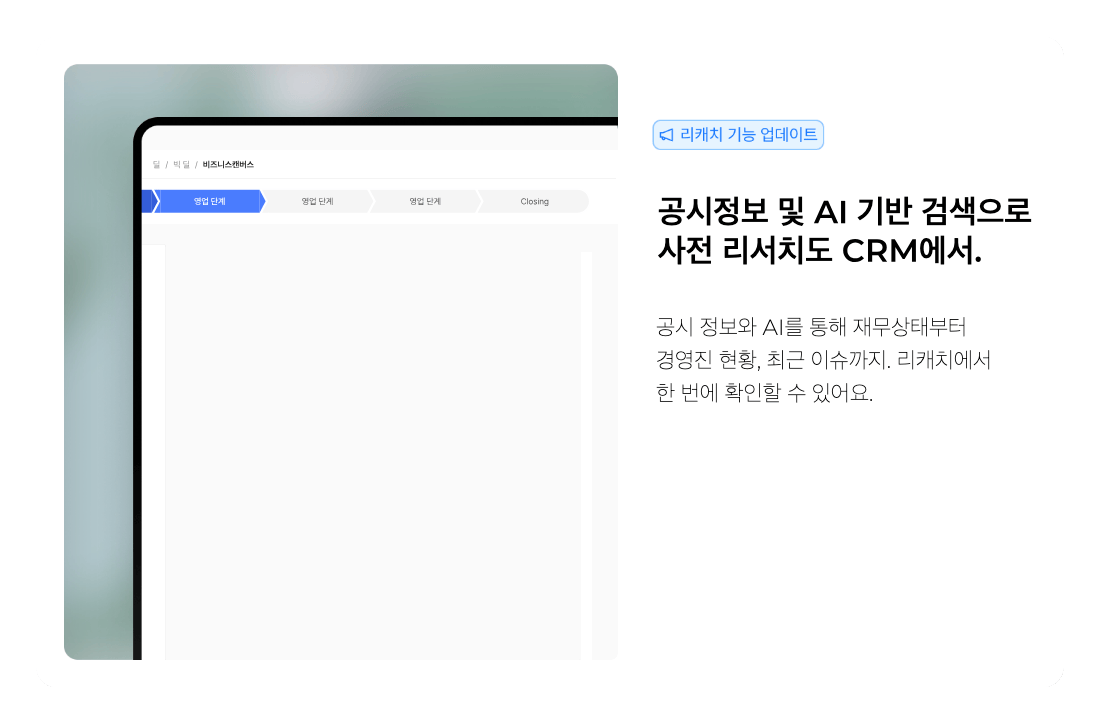This screenshot has width=1100, height=724.
Task: Select the highlighted blue 영업 단계 stage
Action: [209, 201]
